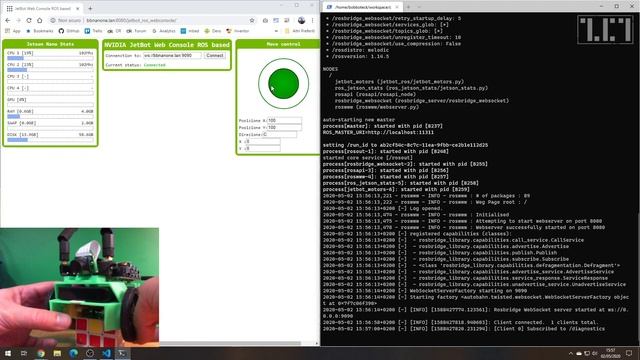Open the App bookmarks shortcut
Screen dimensions: 640x360
13,31
